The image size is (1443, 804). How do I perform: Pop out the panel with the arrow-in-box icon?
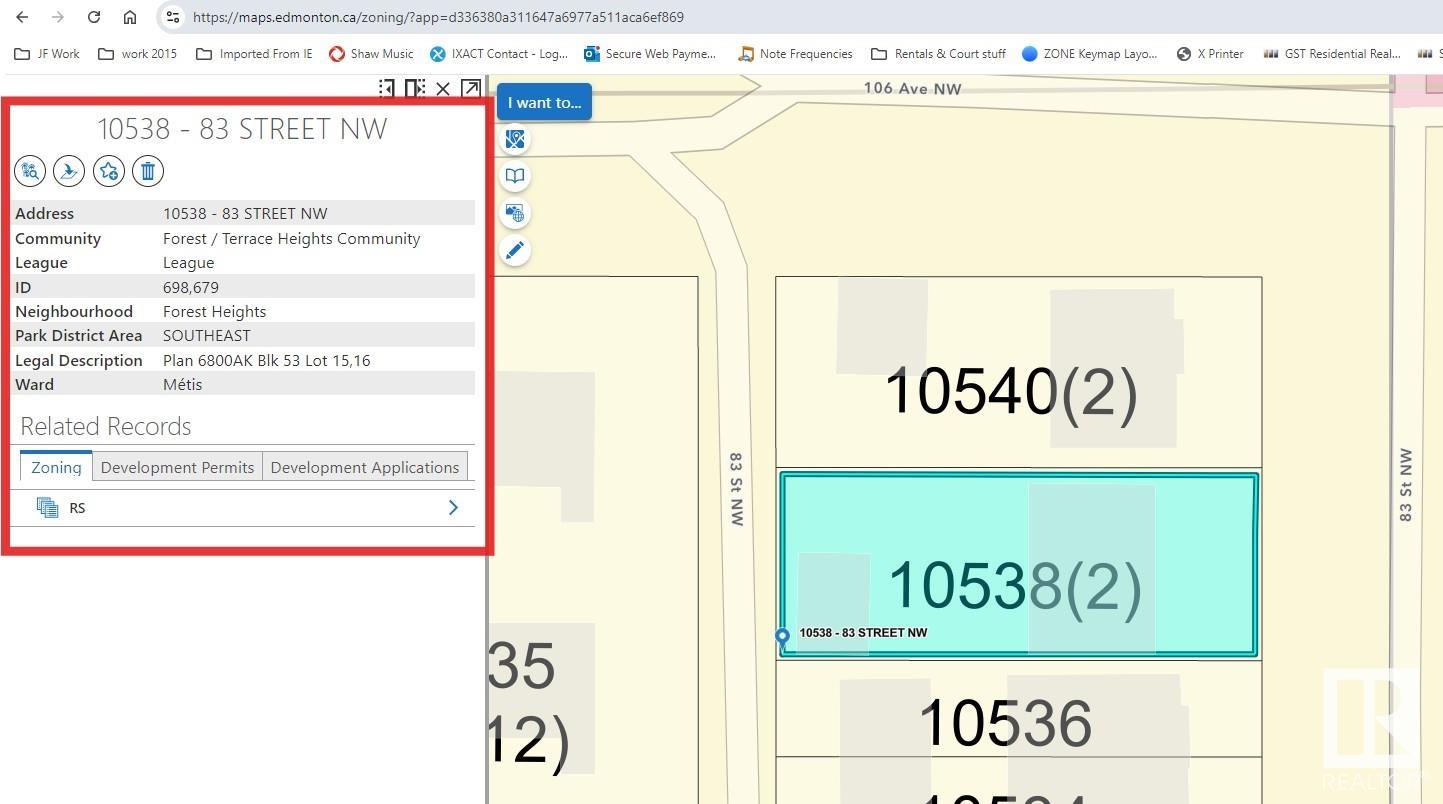point(470,88)
